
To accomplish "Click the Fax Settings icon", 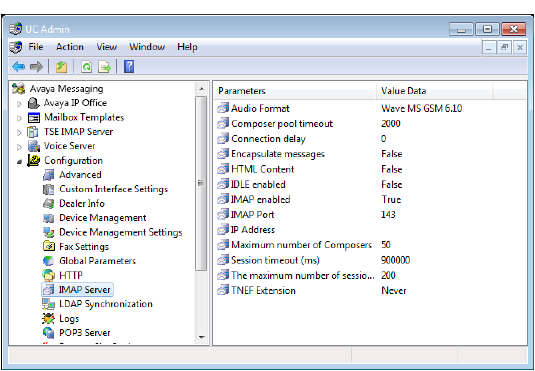I will tap(48, 246).
